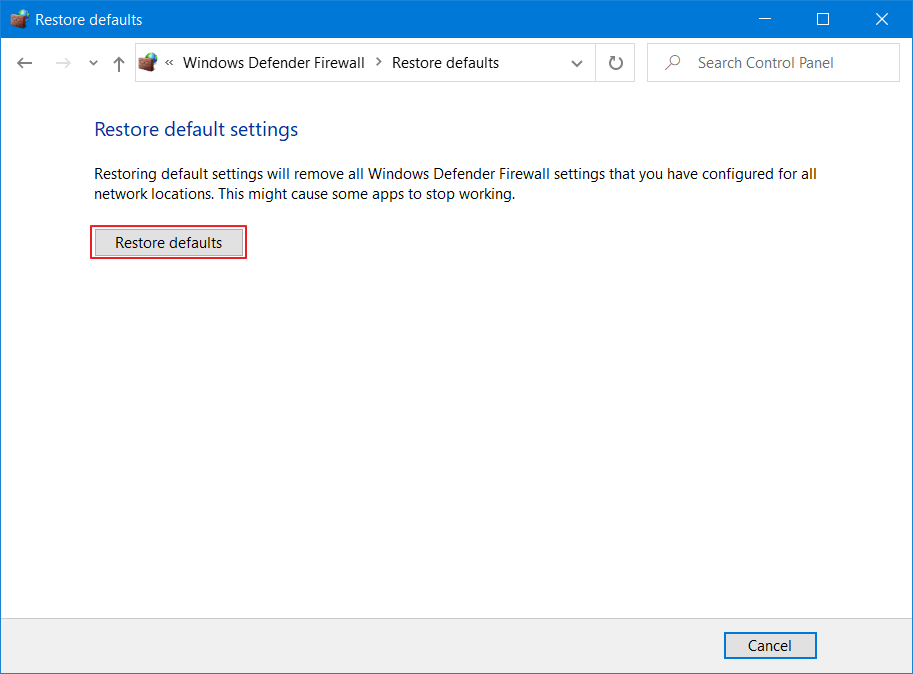This screenshot has height=674, width=913.
Task: Refresh the current Control Panel page
Action: point(615,62)
